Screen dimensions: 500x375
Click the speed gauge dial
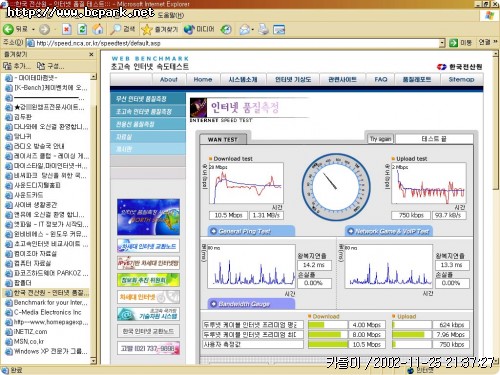point(336,187)
